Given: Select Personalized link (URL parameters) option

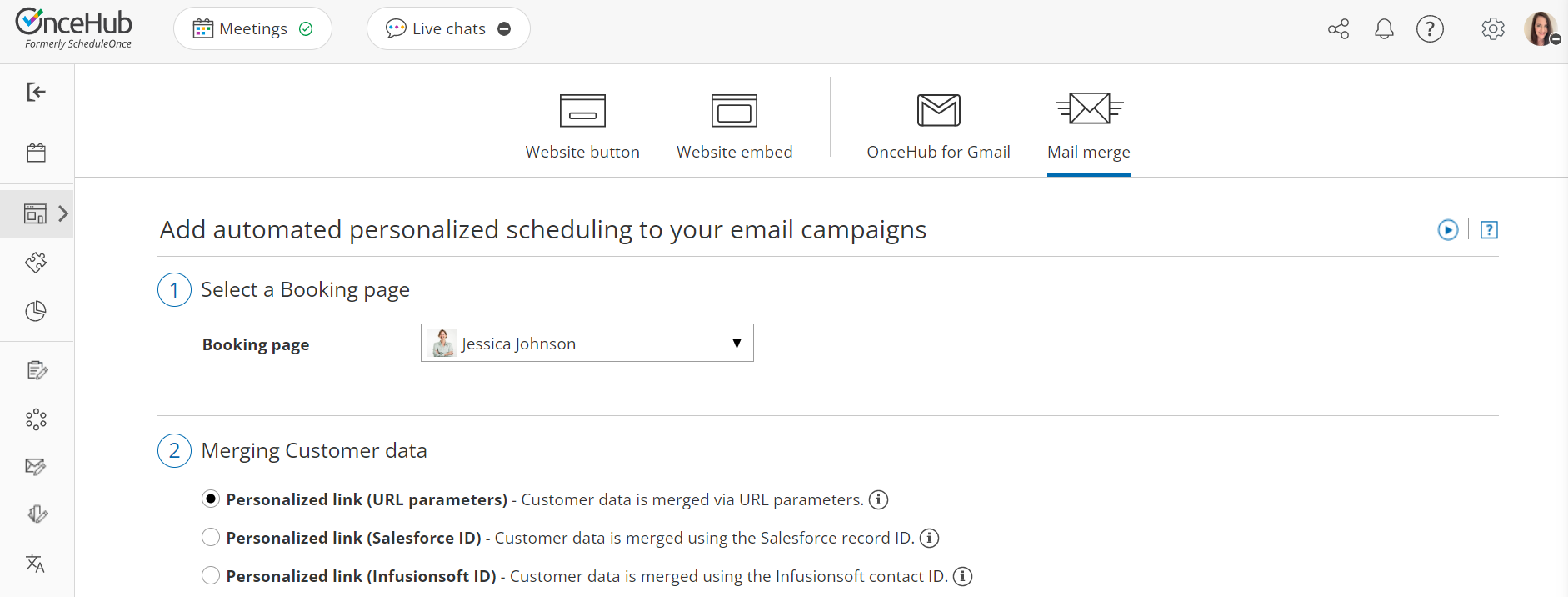Looking at the screenshot, I should [211, 499].
